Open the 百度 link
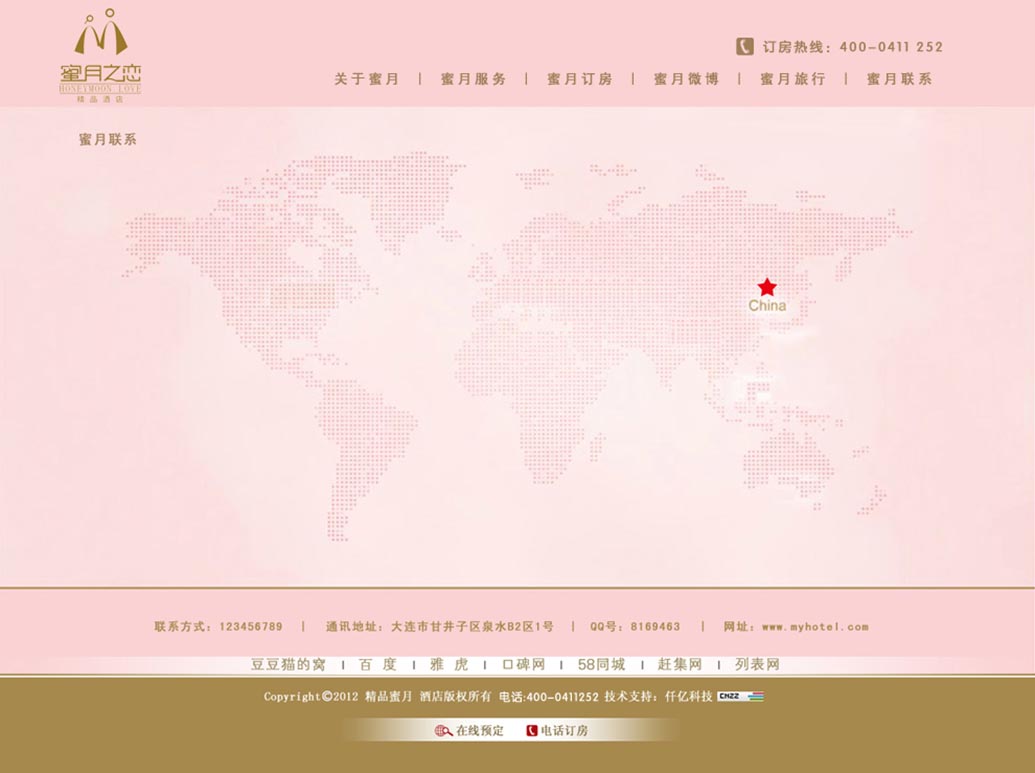The width and height of the screenshot is (1035, 773). [x=378, y=664]
